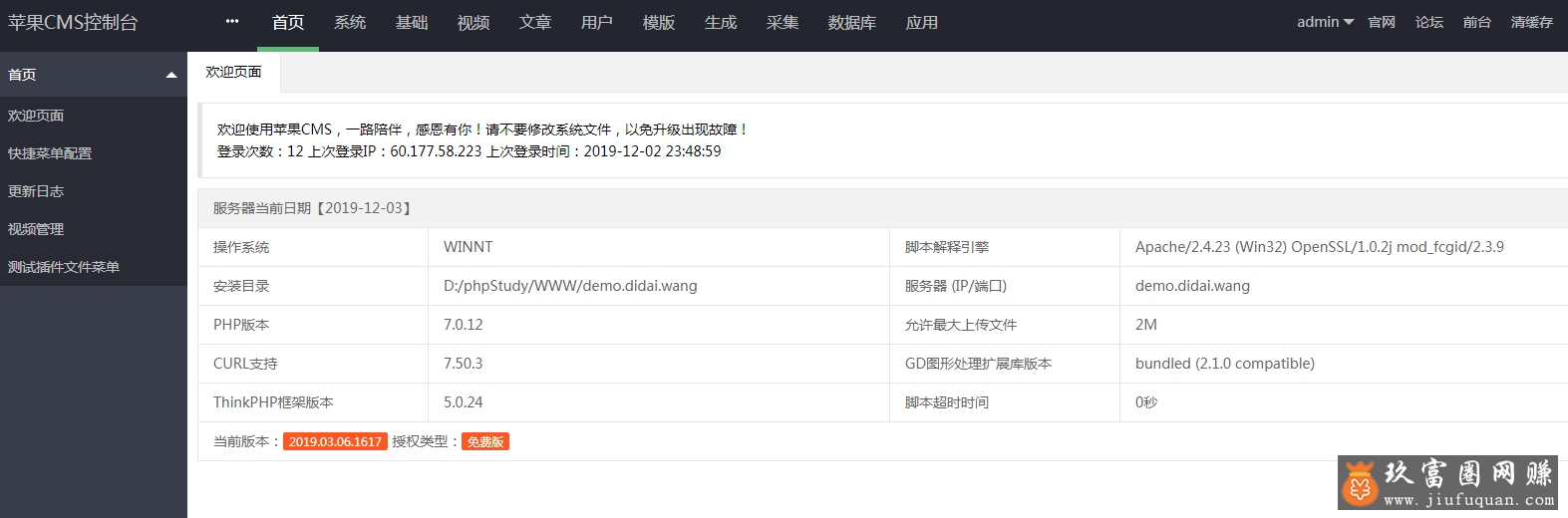The image size is (1568, 518).
Task: Click the 免费版 license badge
Action: click(x=485, y=441)
